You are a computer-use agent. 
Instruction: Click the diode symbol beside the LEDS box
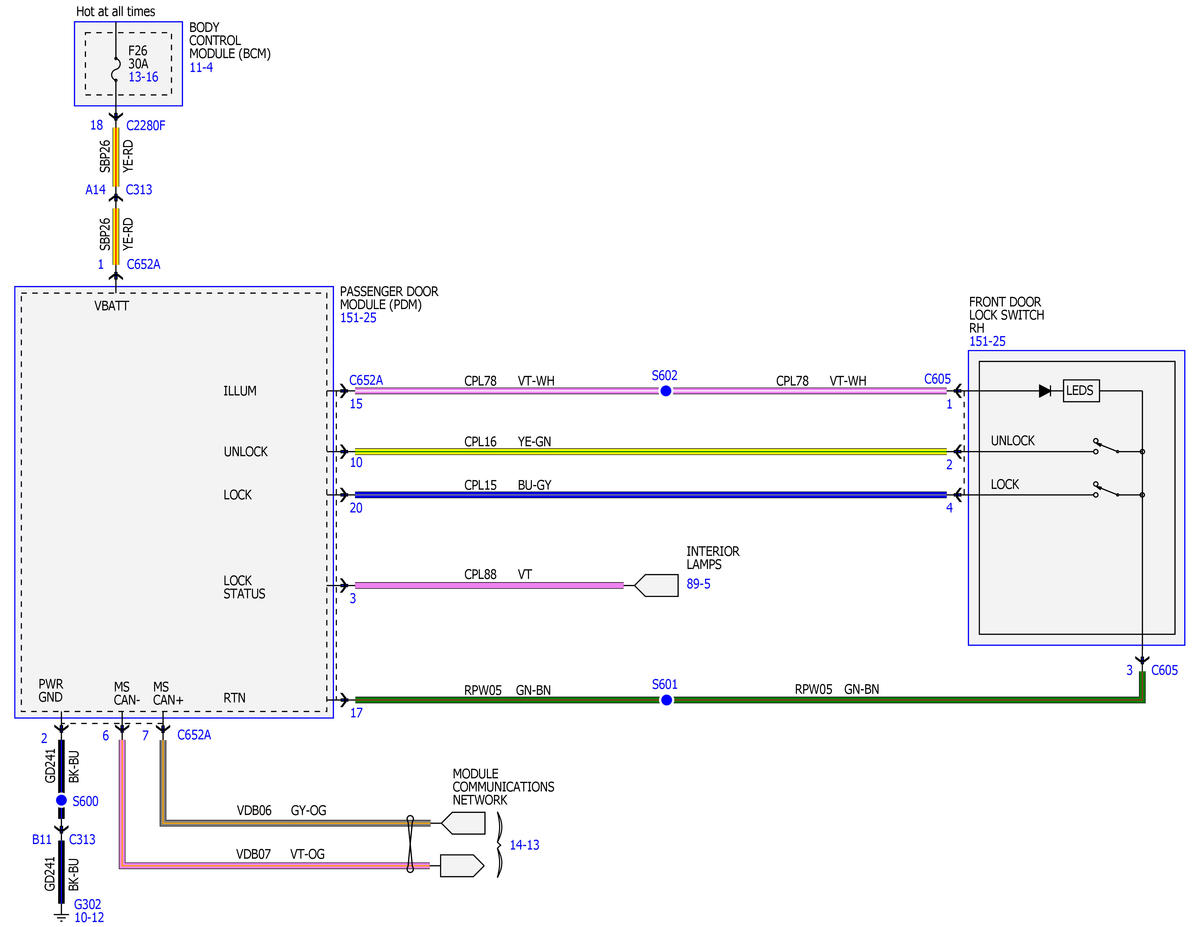coord(1045,391)
